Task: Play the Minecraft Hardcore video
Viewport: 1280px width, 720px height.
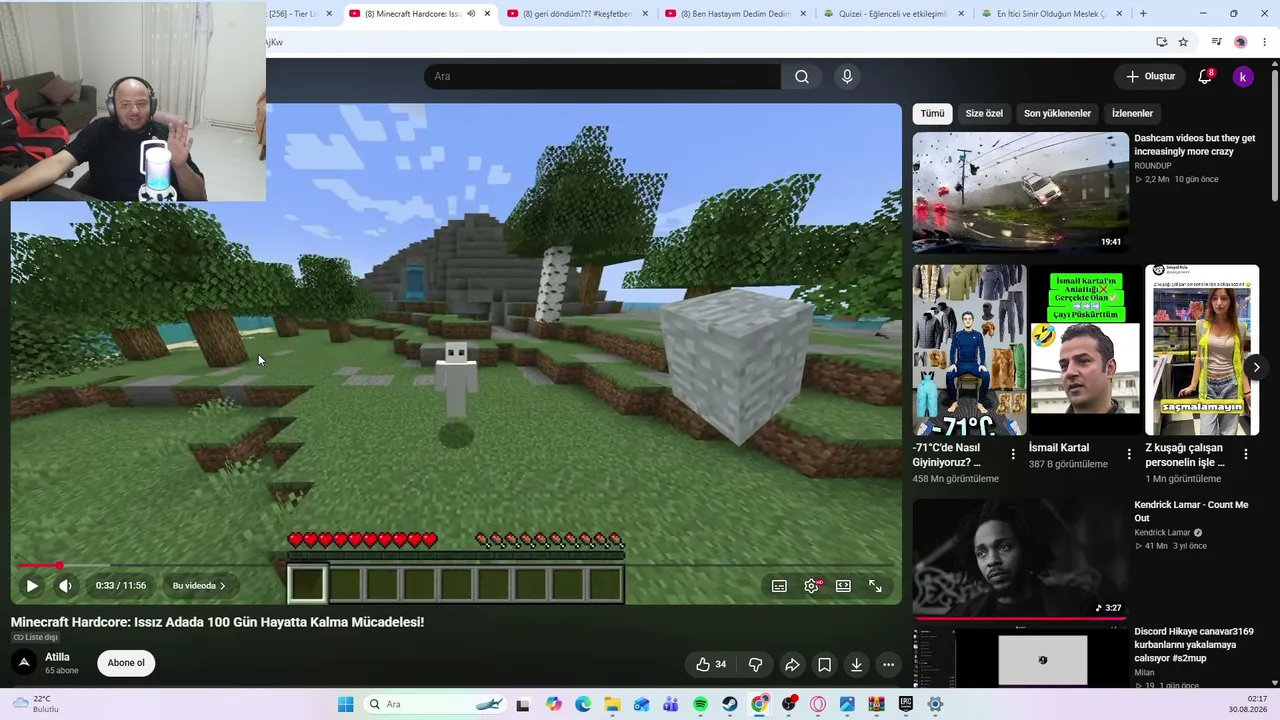Action: point(32,586)
